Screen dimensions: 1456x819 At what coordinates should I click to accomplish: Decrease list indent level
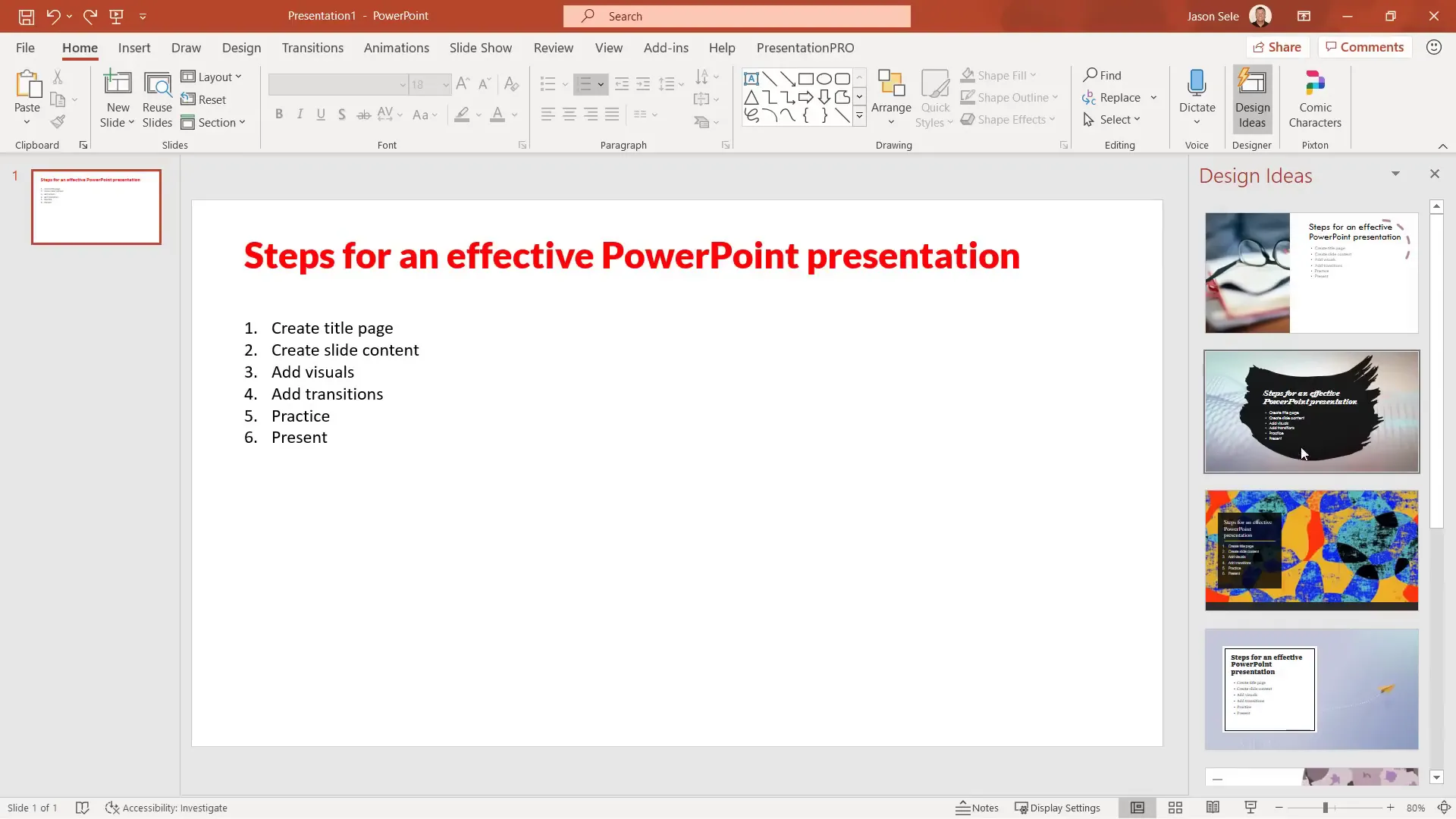click(622, 83)
